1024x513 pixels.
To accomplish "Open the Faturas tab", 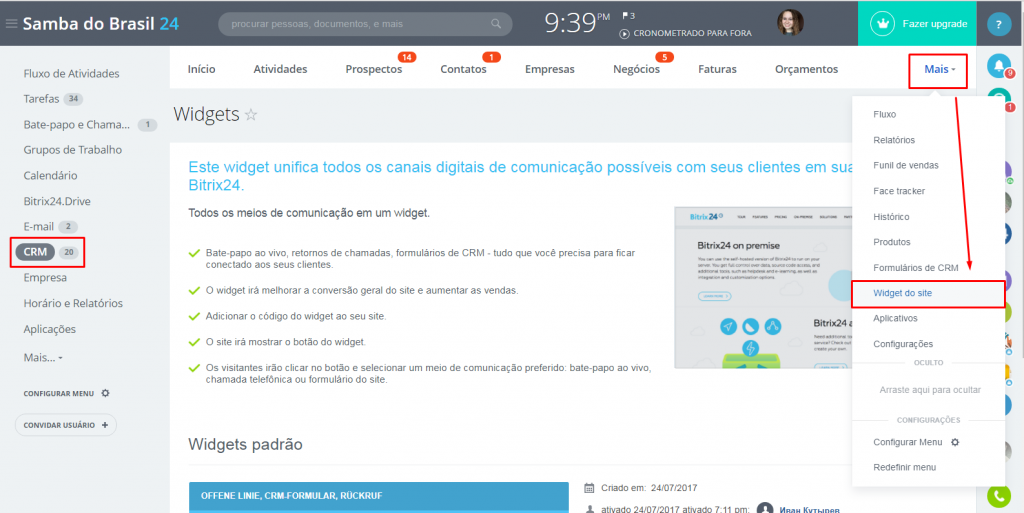I will pyautogui.click(x=717, y=69).
